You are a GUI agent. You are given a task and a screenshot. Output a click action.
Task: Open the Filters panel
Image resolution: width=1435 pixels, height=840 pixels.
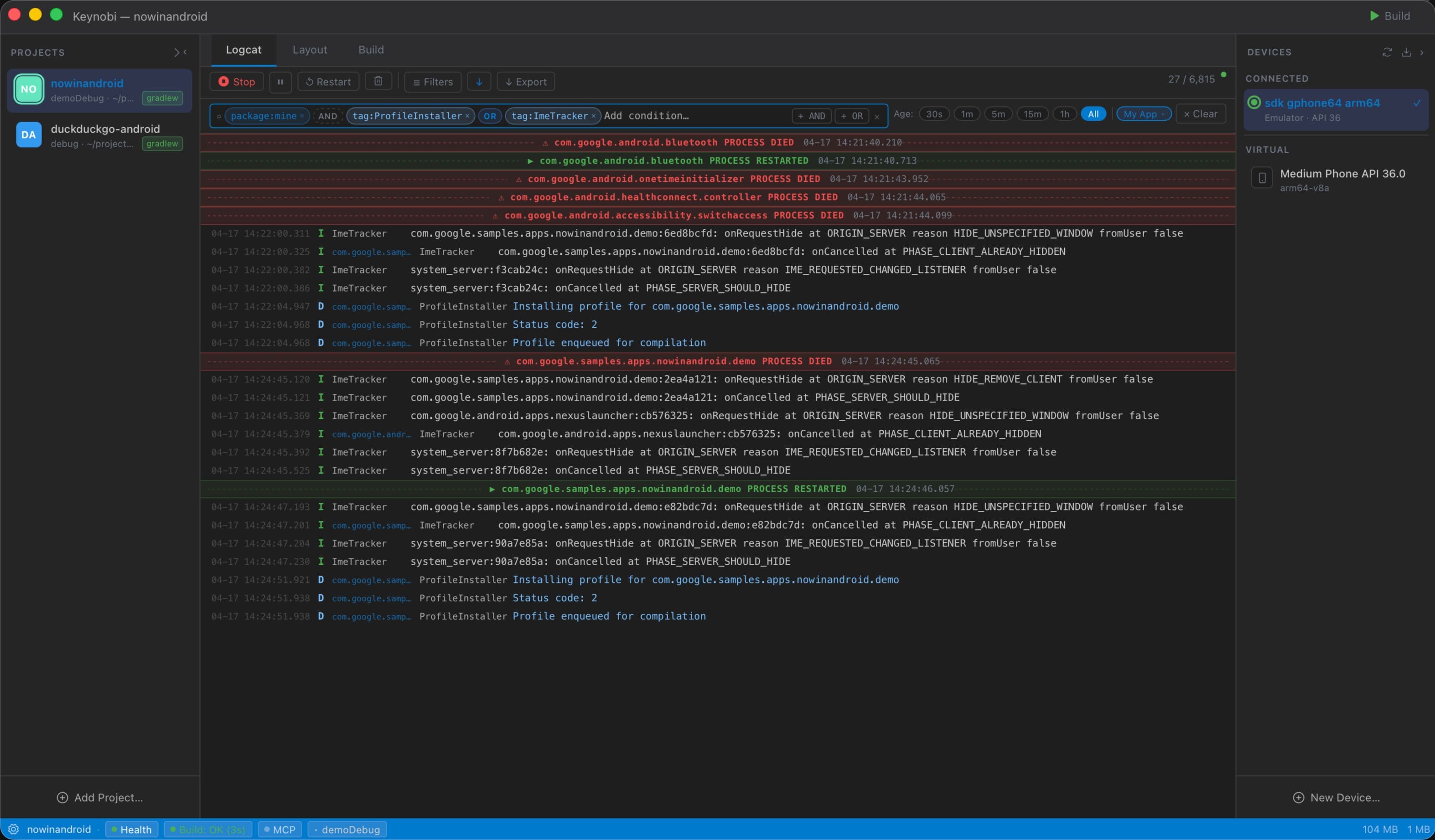pyautogui.click(x=432, y=82)
